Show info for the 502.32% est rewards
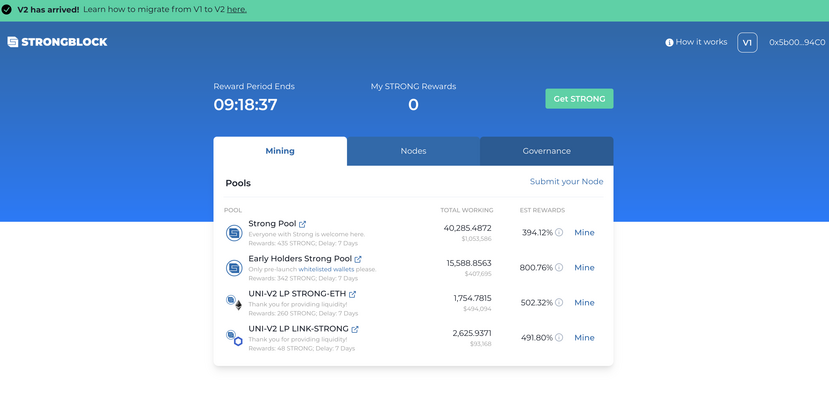This screenshot has width=829, height=405. 559,302
